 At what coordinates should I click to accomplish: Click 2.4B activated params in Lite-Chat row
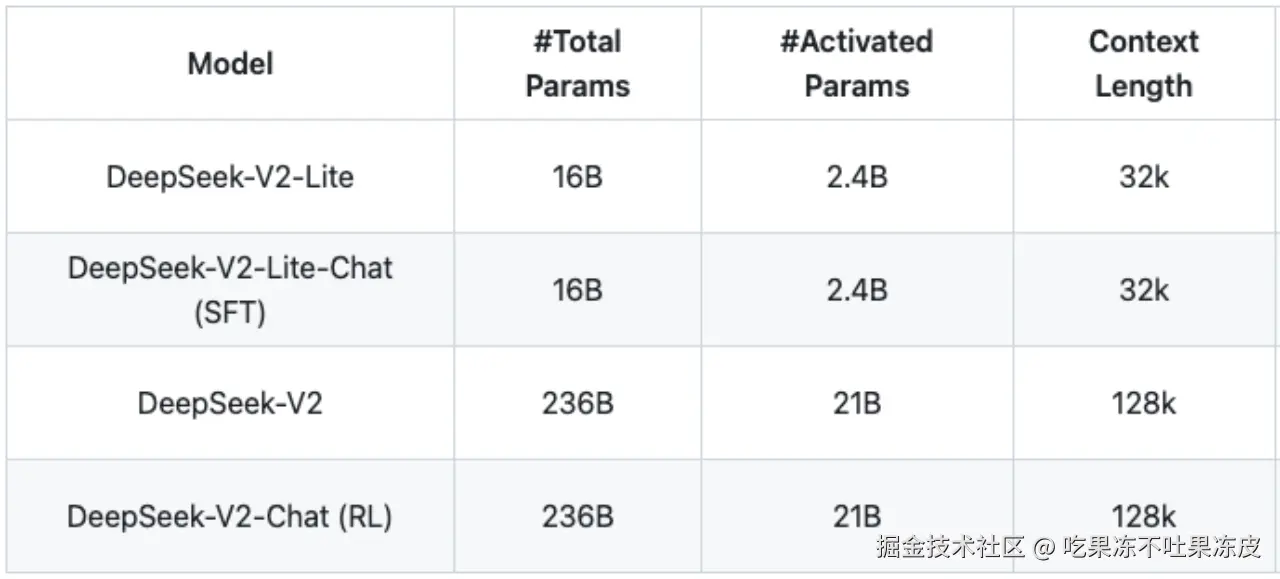tap(856, 290)
